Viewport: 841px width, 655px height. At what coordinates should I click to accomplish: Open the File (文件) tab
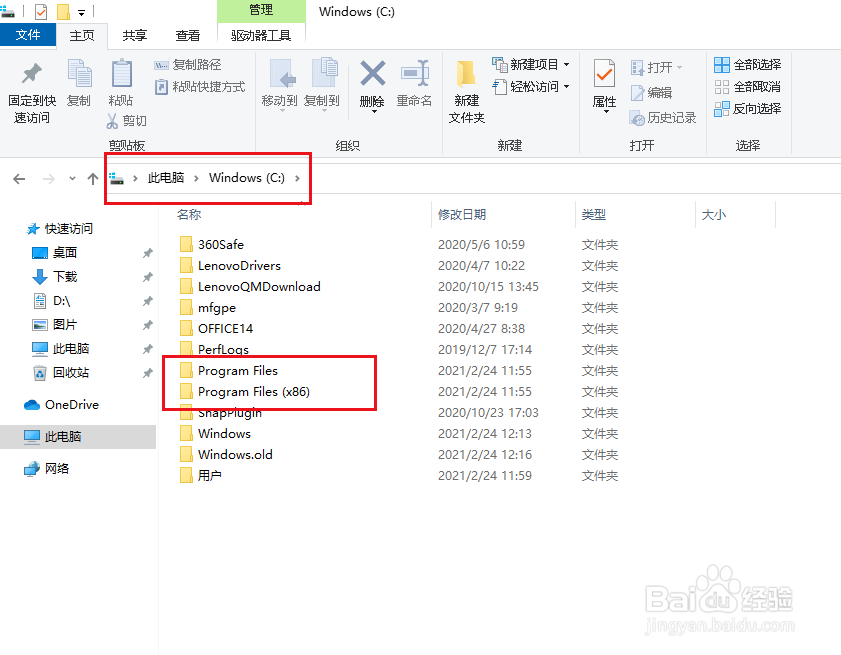click(x=28, y=35)
